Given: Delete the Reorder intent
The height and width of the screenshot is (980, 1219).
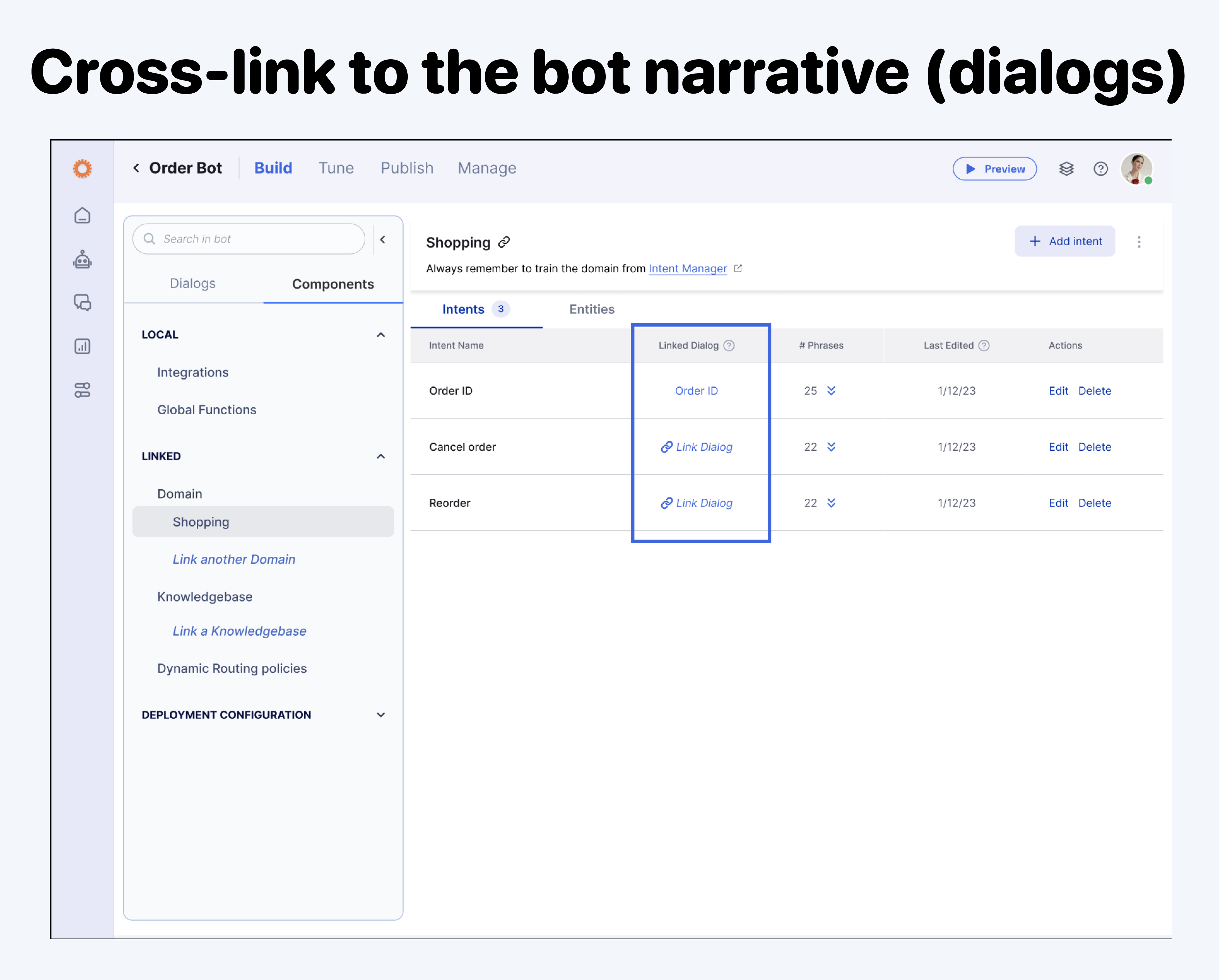Looking at the screenshot, I should [1095, 503].
